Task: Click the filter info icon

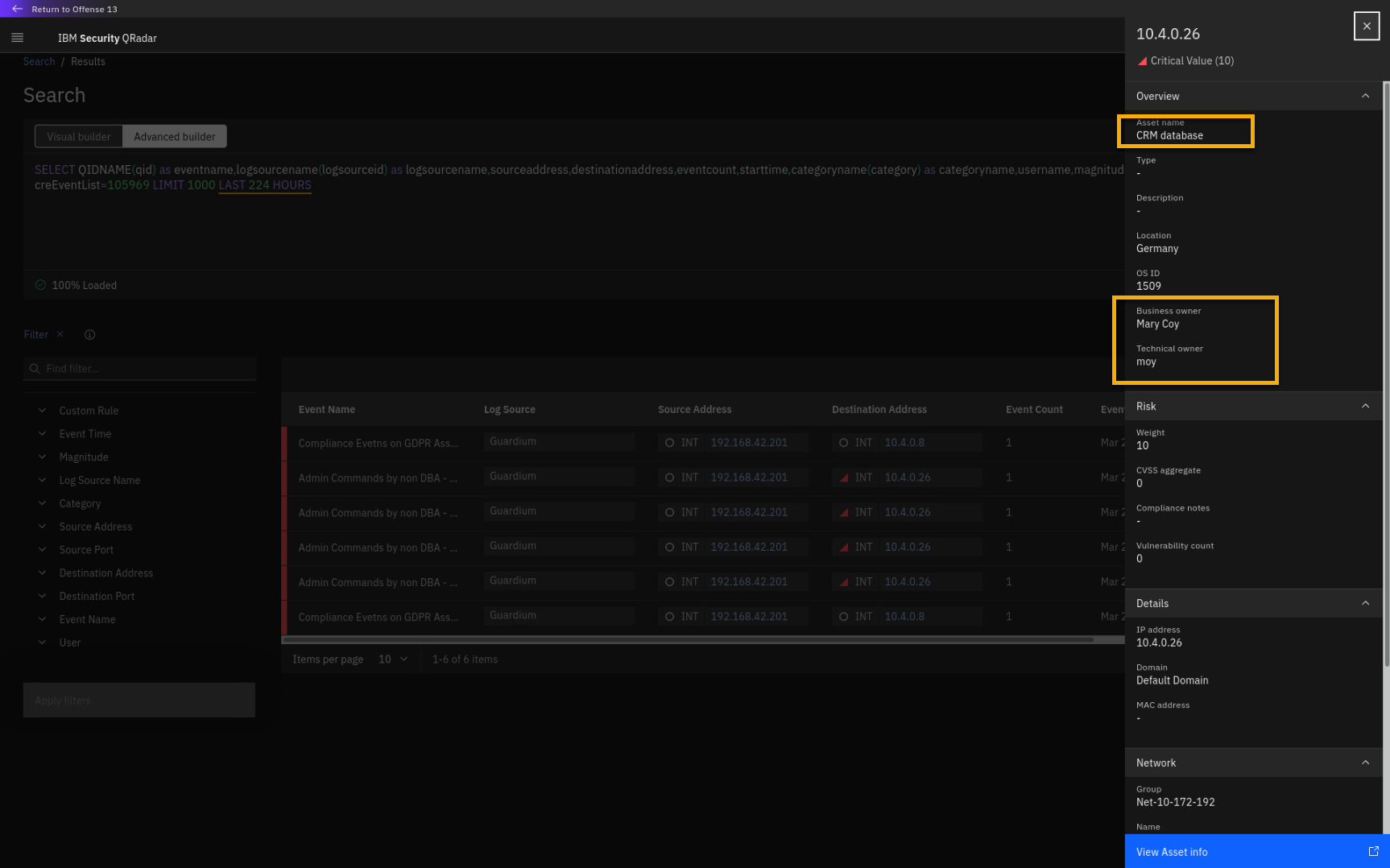Action: (90, 335)
